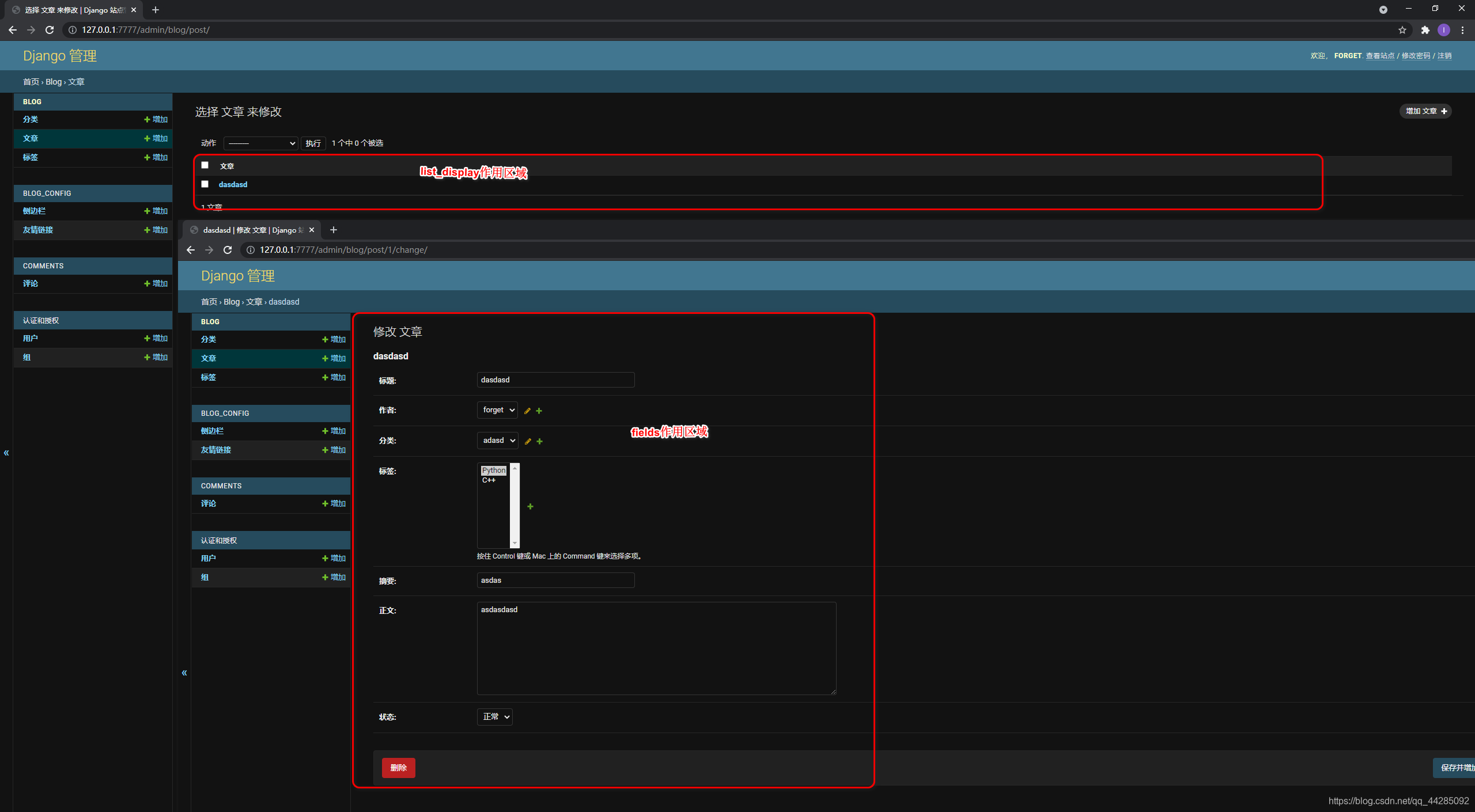Click 增加 next to 标签 in outer sidebar
The image size is (1475, 812).
[x=156, y=157]
